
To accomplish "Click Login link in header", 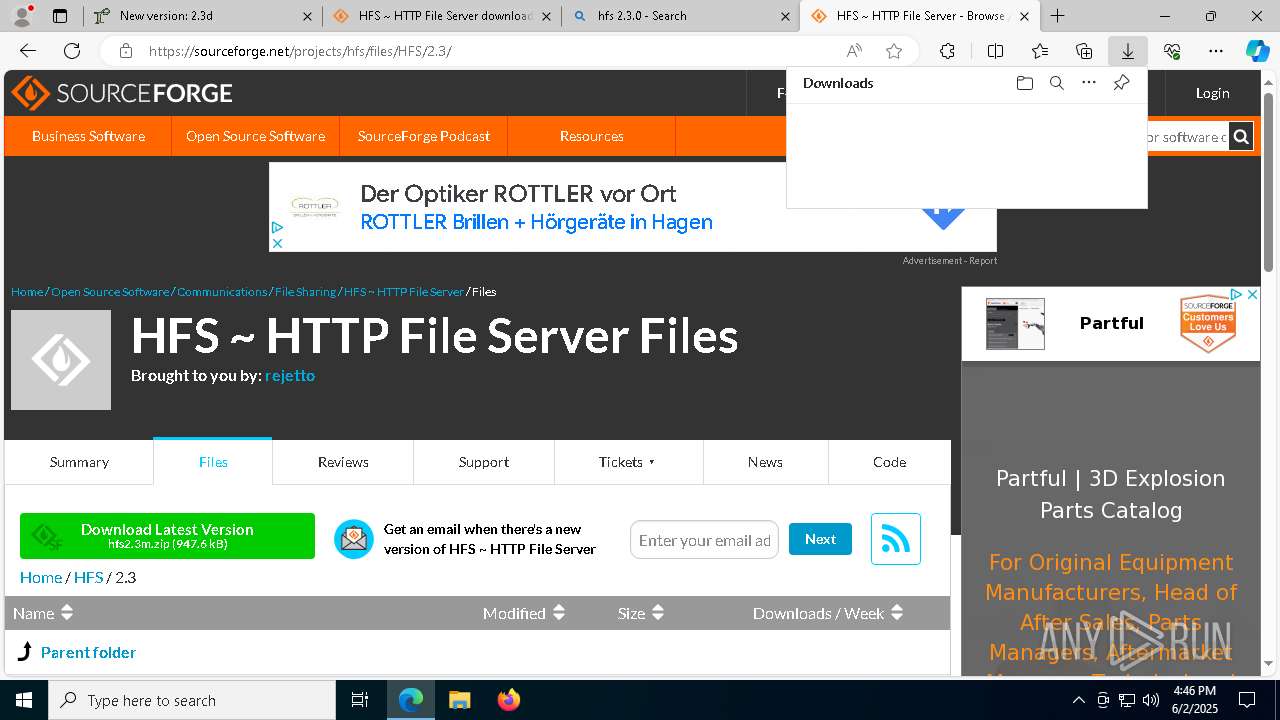I will [1212, 93].
